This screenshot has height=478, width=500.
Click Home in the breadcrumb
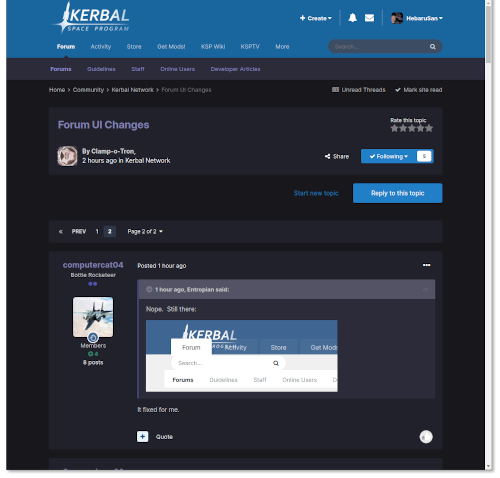point(57,90)
